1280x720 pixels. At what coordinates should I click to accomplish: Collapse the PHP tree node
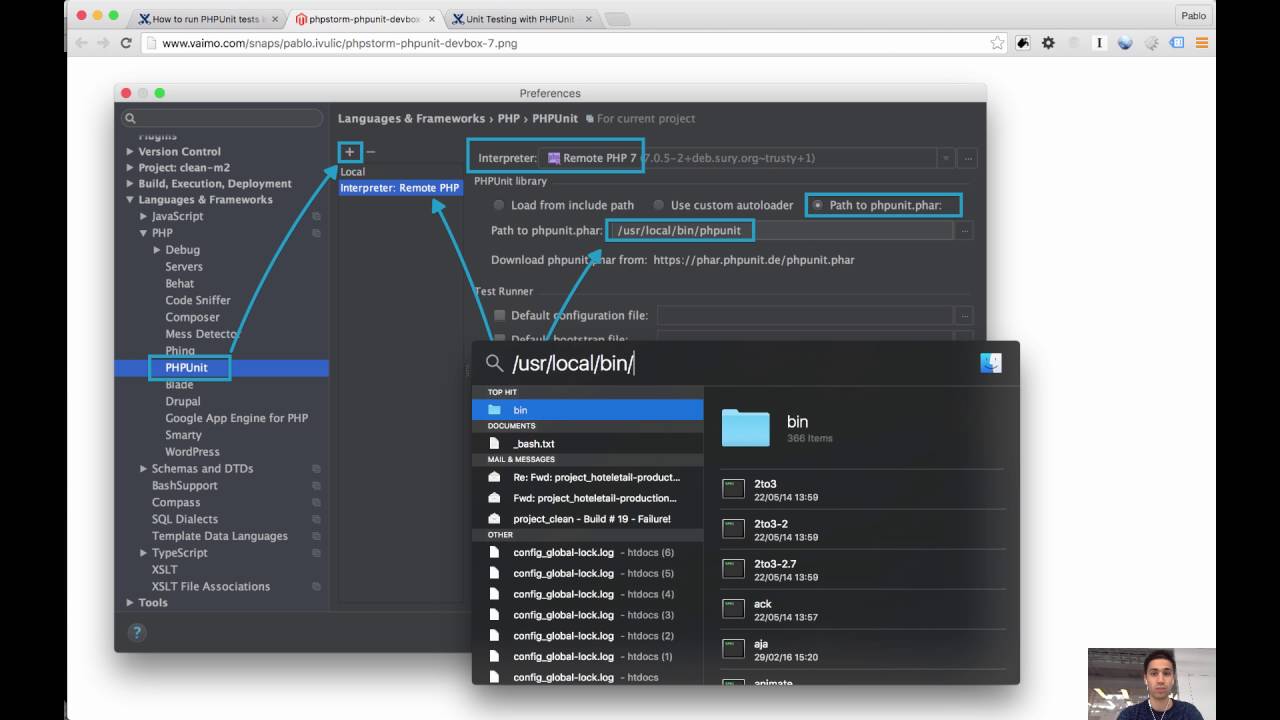[143, 233]
